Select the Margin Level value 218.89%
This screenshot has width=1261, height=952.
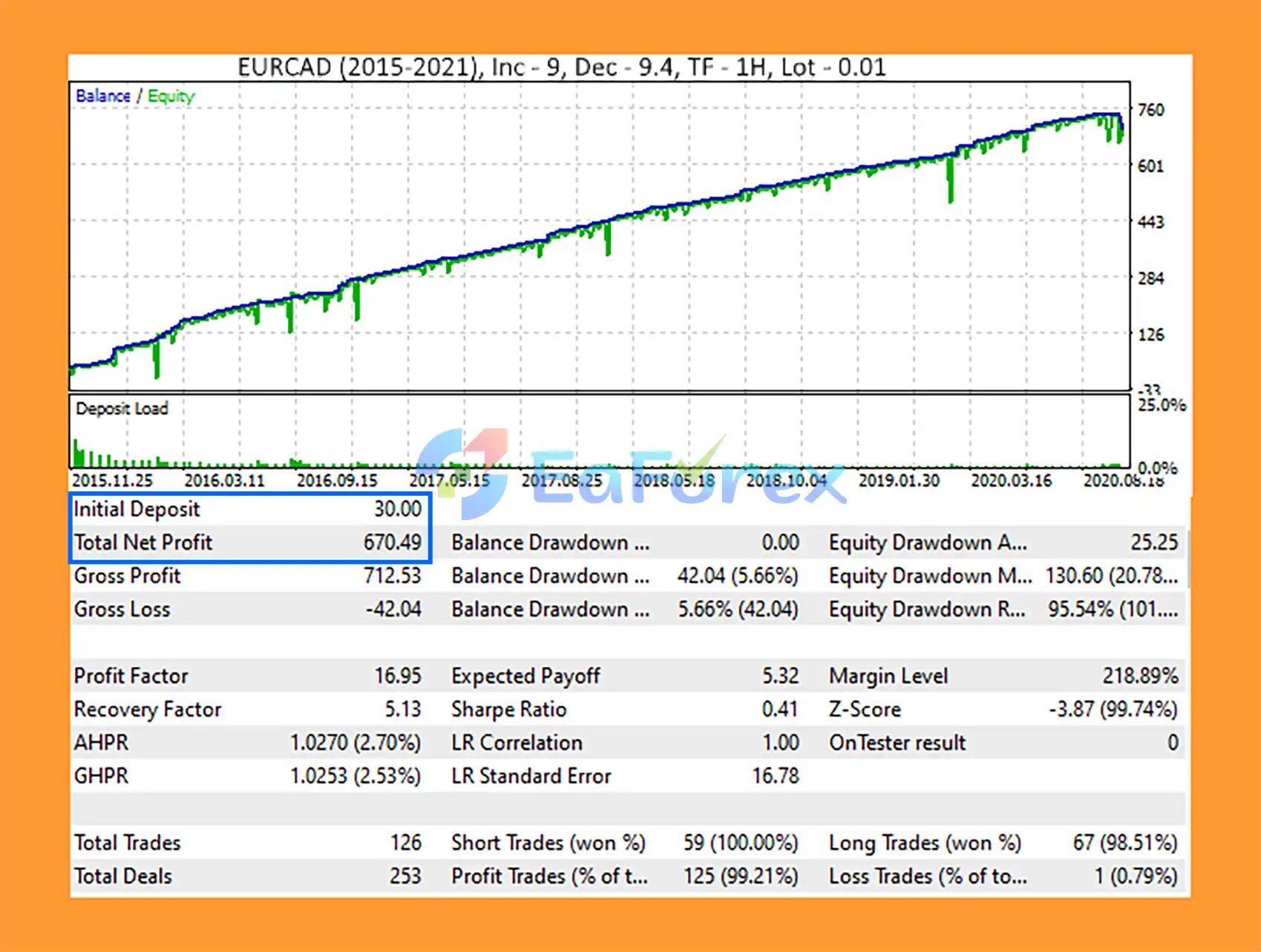click(x=1140, y=676)
